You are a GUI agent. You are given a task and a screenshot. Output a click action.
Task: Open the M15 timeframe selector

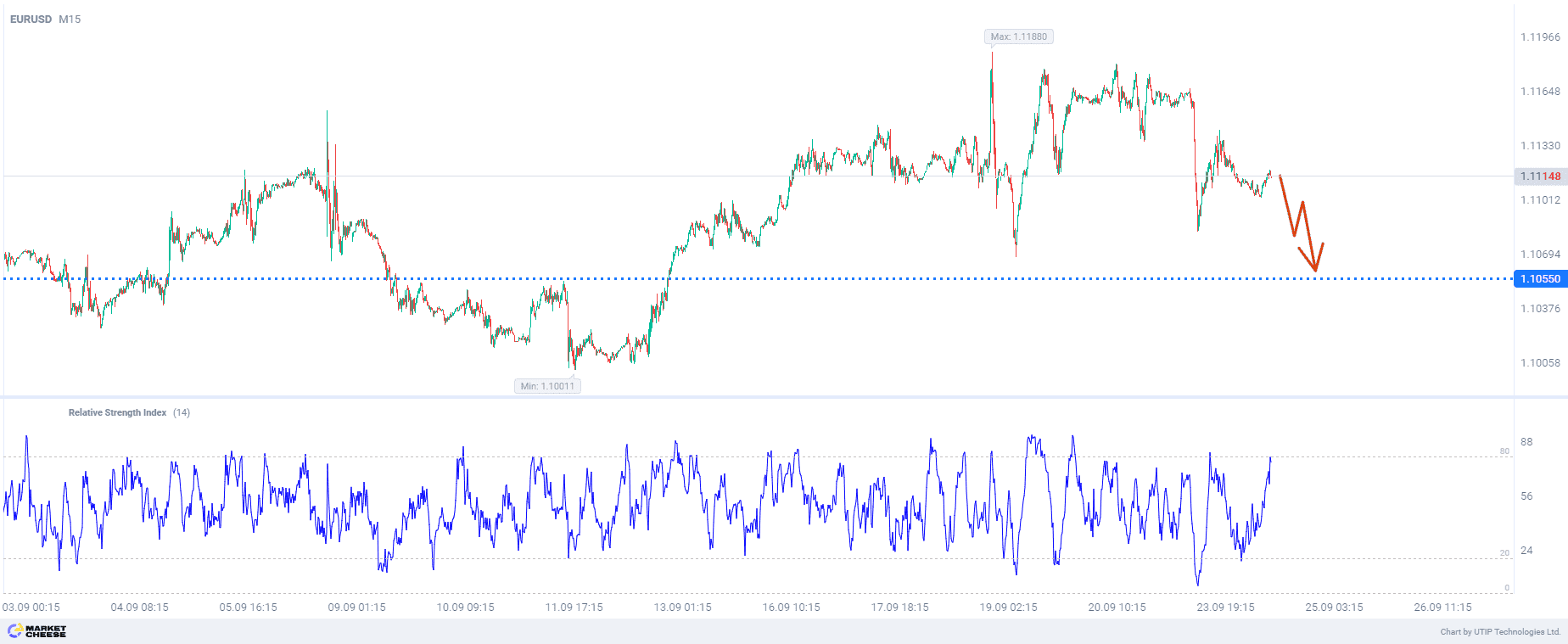(70, 19)
